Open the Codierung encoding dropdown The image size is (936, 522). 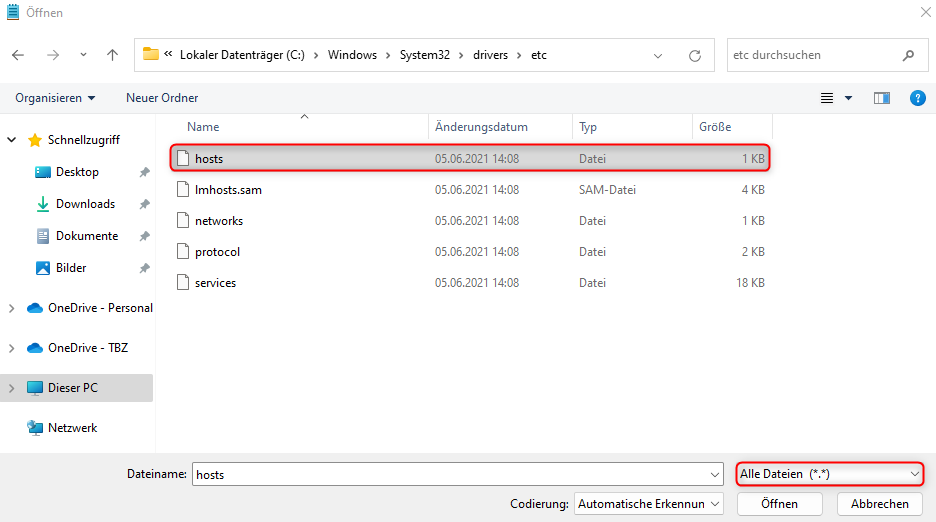(x=650, y=504)
